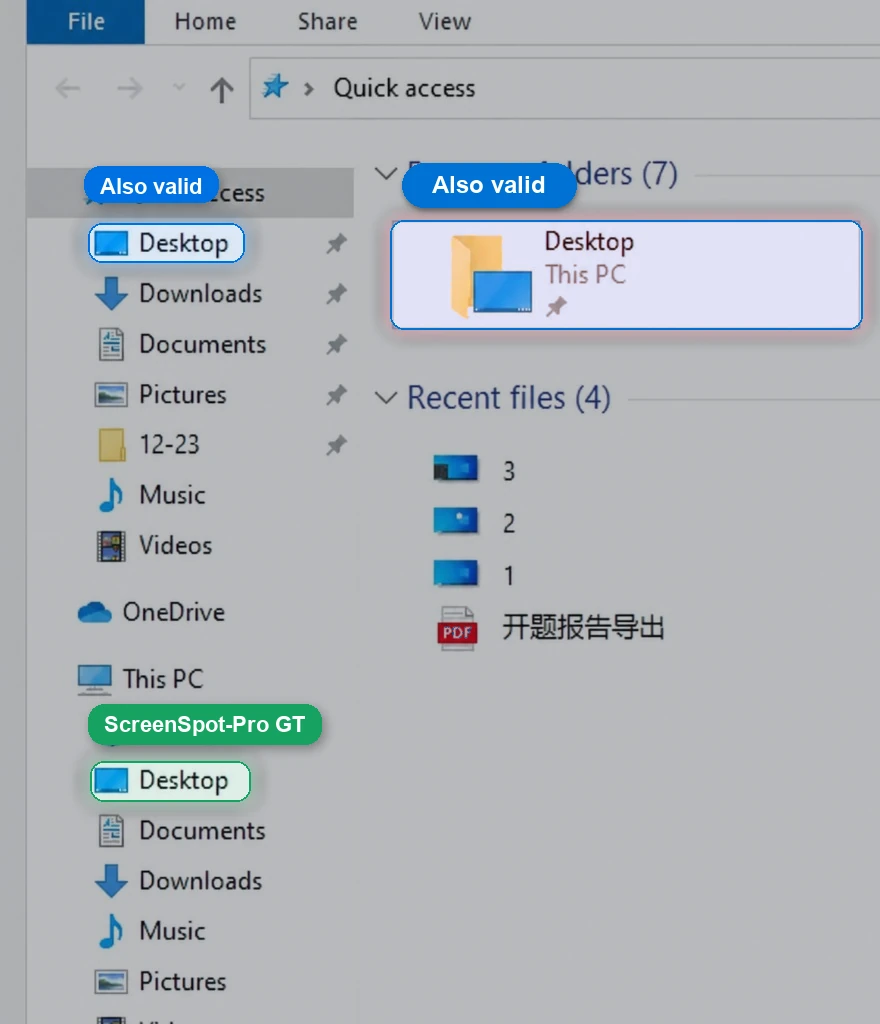Open the Share ribbon tab
The image size is (880, 1024).
point(327,22)
